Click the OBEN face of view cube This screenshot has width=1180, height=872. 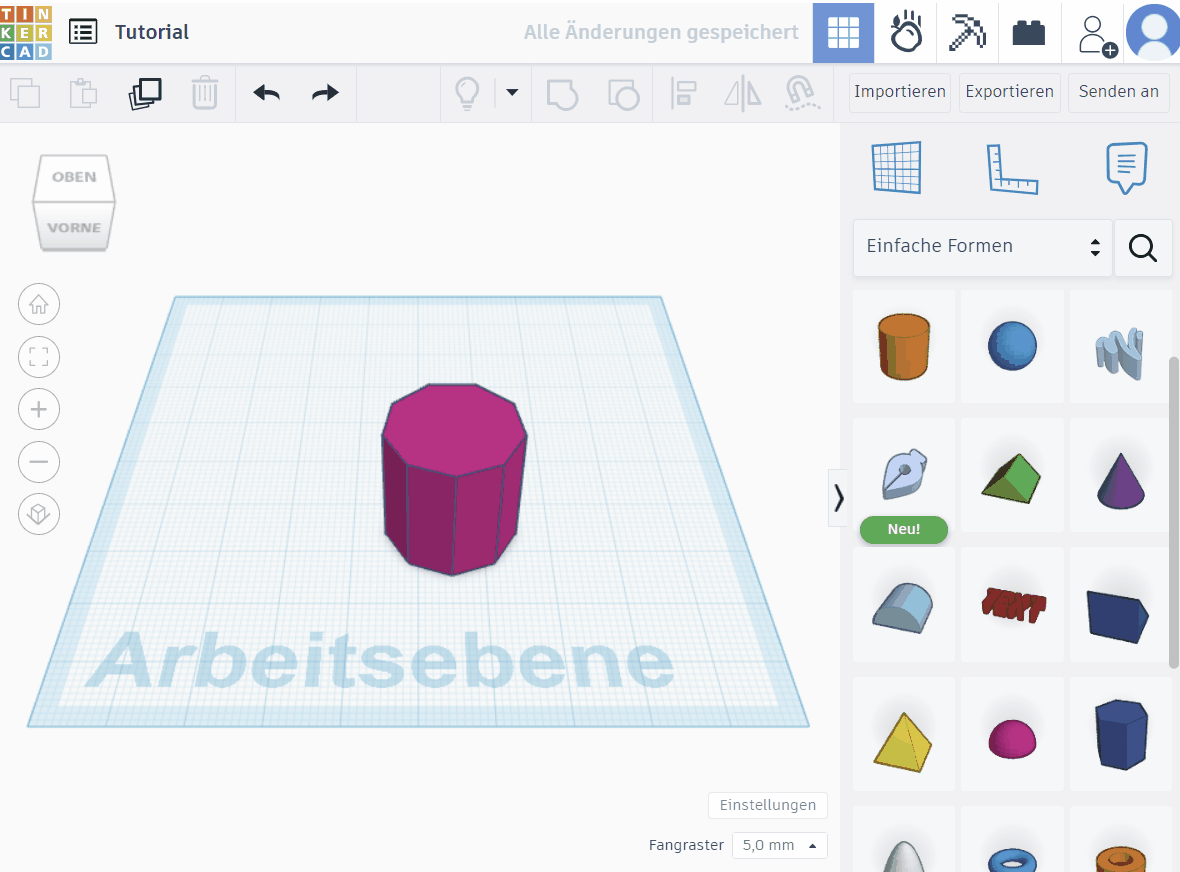click(74, 178)
